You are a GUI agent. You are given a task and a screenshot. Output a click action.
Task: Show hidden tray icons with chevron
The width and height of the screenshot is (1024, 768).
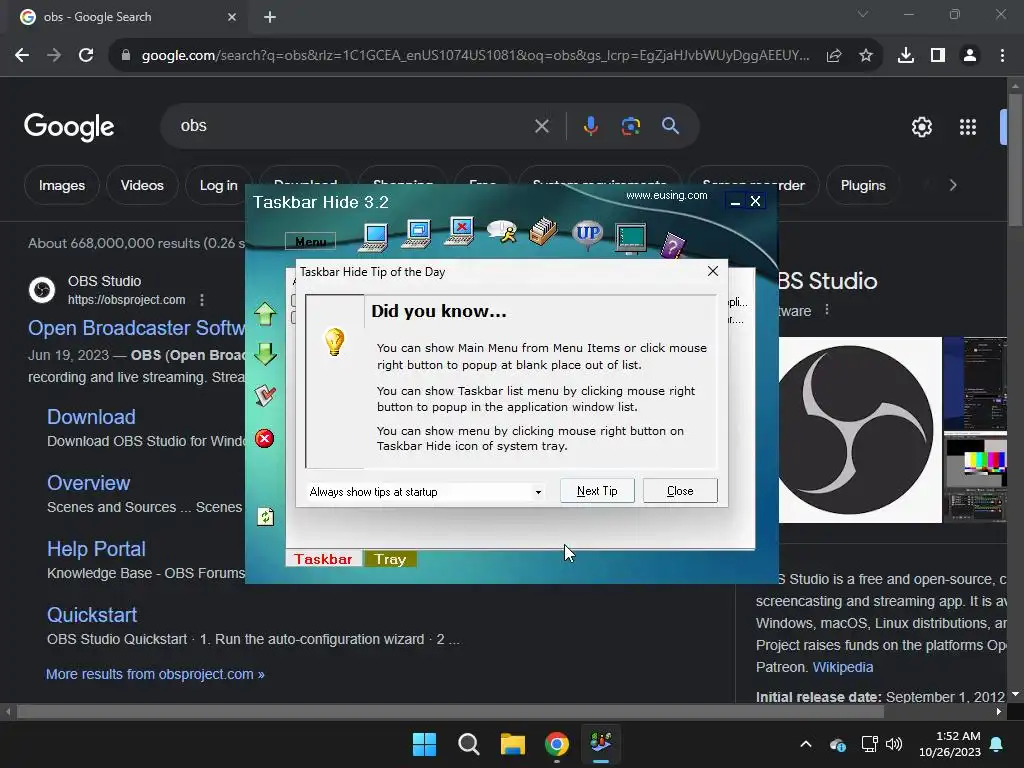pos(806,744)
